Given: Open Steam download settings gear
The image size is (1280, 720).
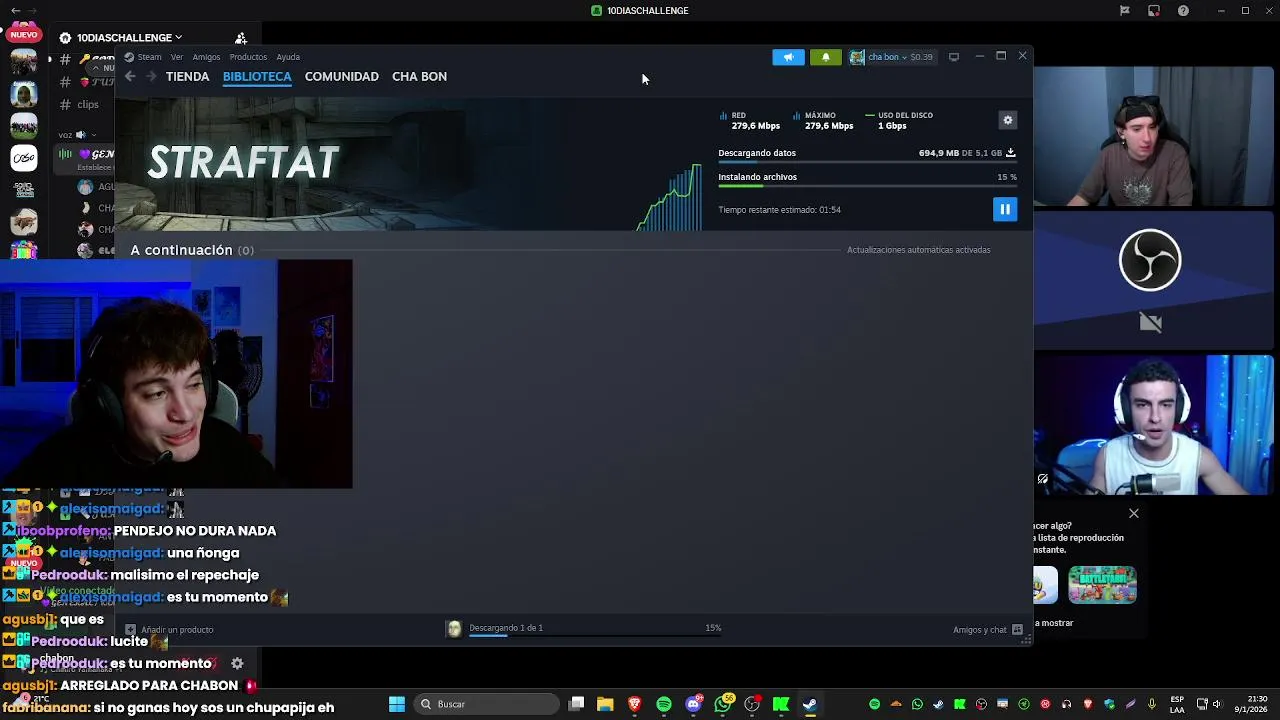Looking at the screenshot, I should [x=1008, y=120].
